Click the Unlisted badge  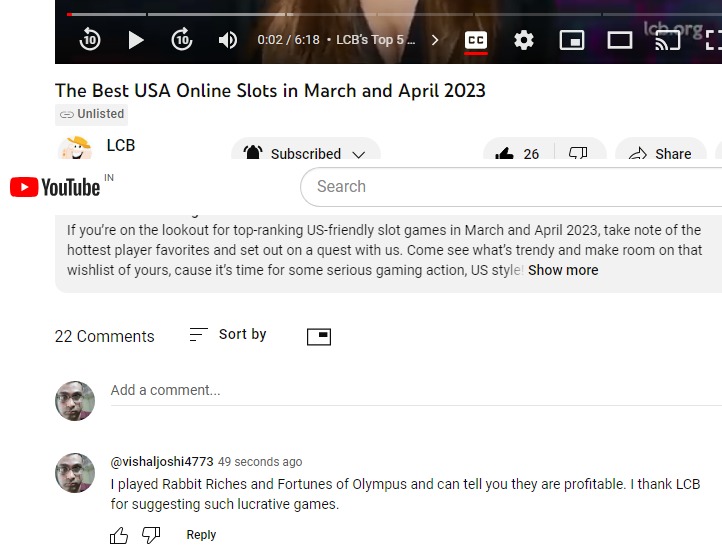pyautogui.click(x=92, y=114)
